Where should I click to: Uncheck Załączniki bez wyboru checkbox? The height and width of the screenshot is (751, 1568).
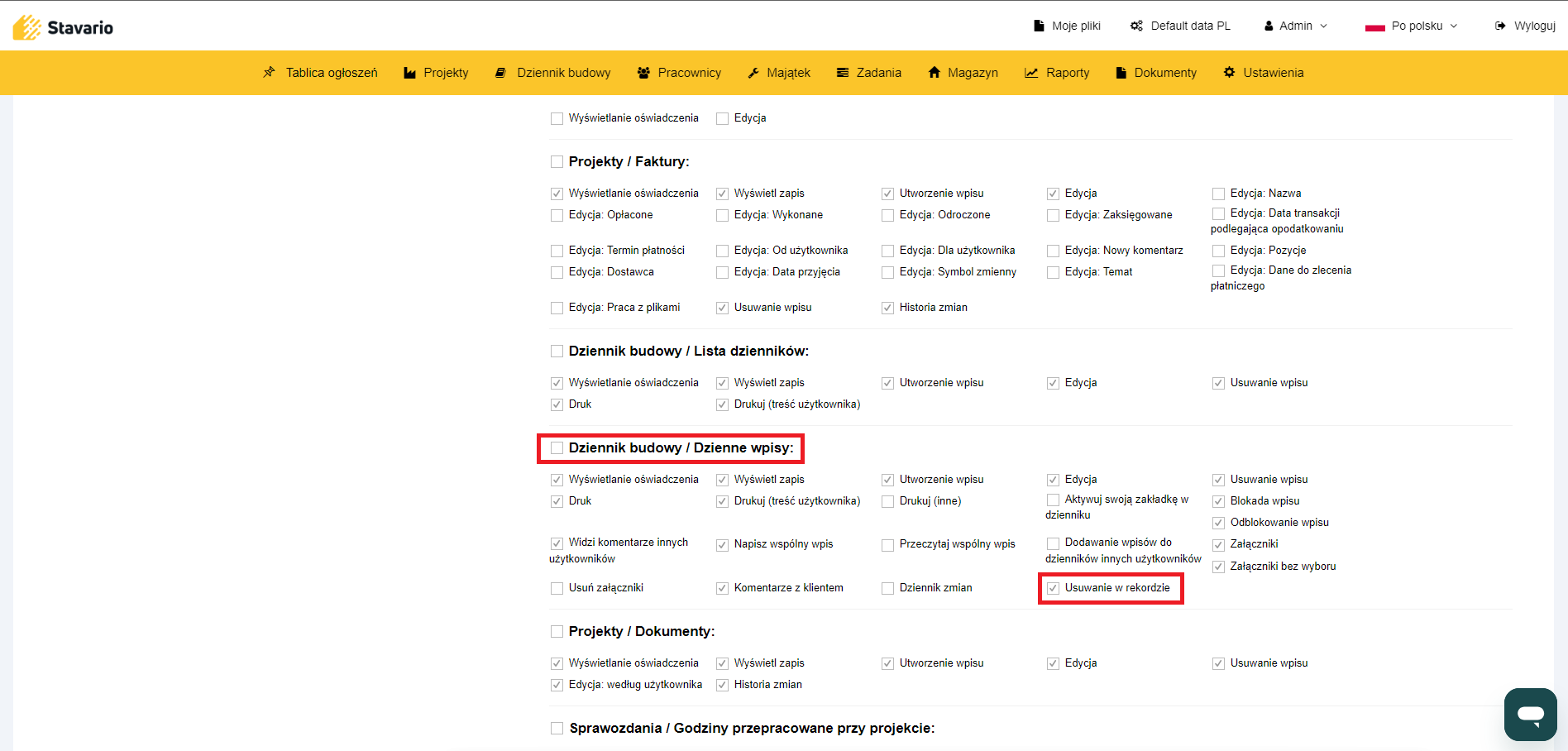(x=1218, y=567)
